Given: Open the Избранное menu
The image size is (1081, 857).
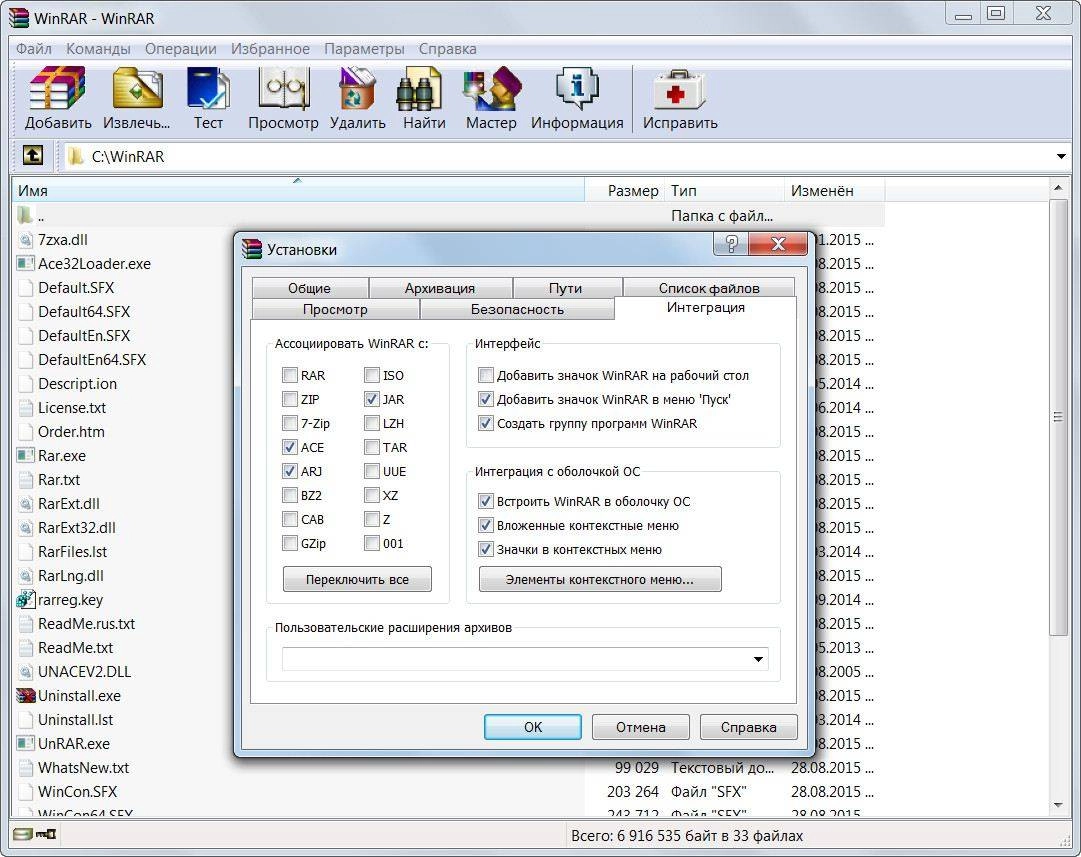Looking at the screenshot, I should [270, 49].
